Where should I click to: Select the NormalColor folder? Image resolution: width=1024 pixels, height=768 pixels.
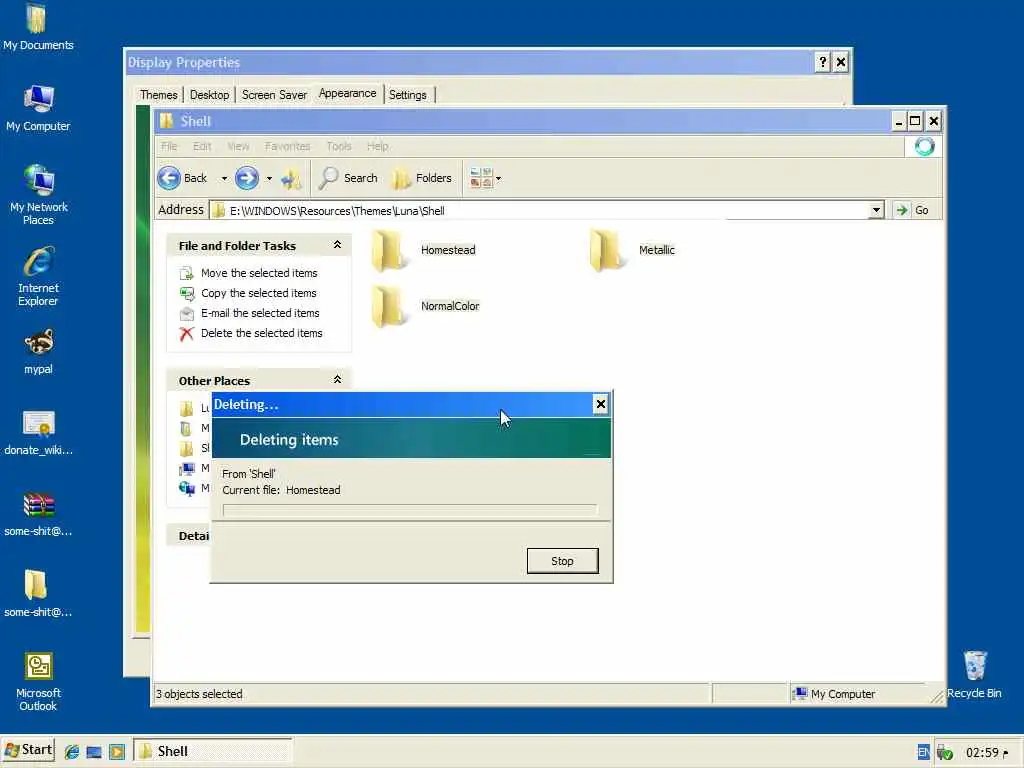click(x=426, y=306)
